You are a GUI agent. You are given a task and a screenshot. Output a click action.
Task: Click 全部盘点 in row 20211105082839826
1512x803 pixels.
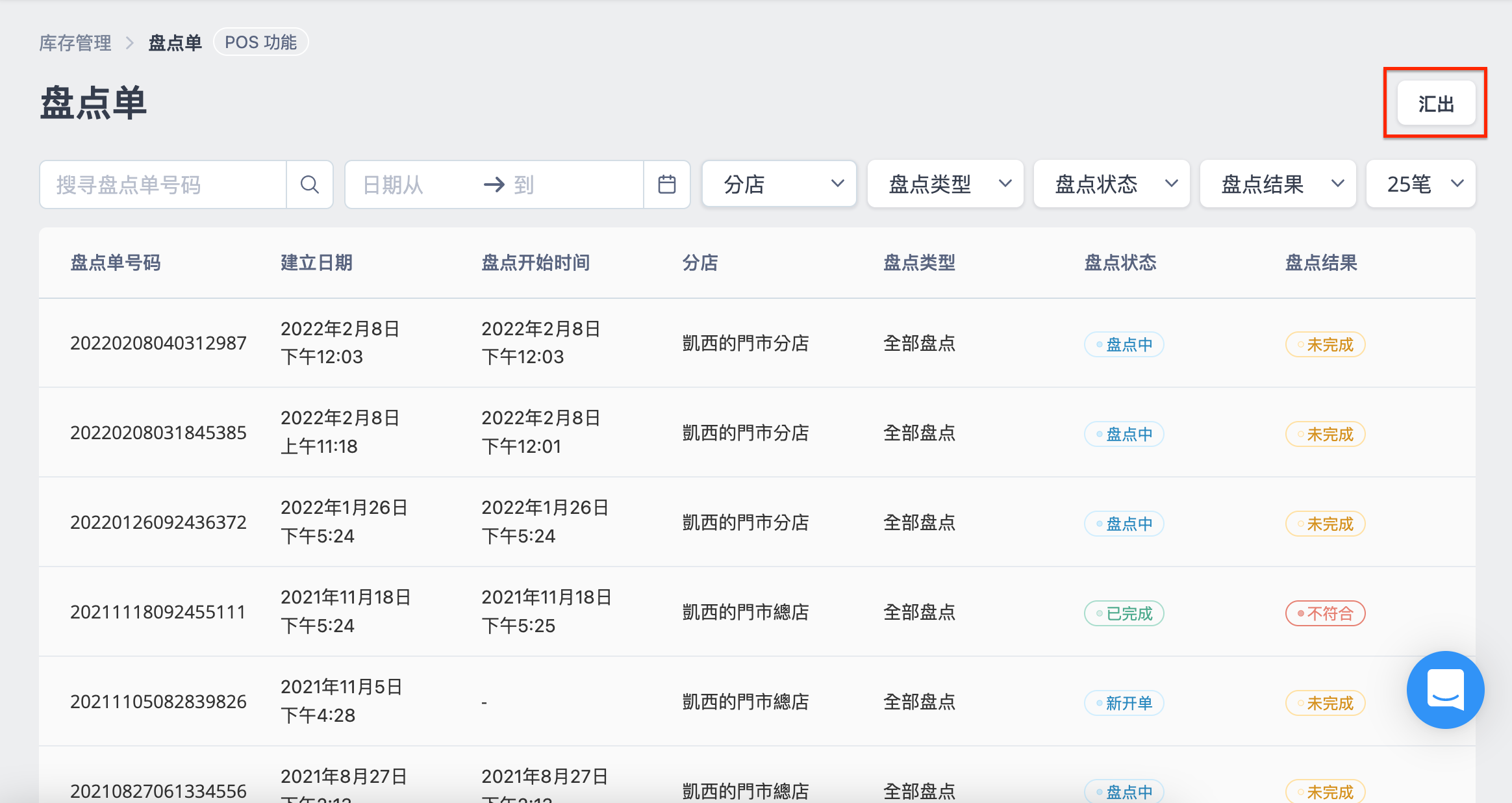tap(919, 702)
